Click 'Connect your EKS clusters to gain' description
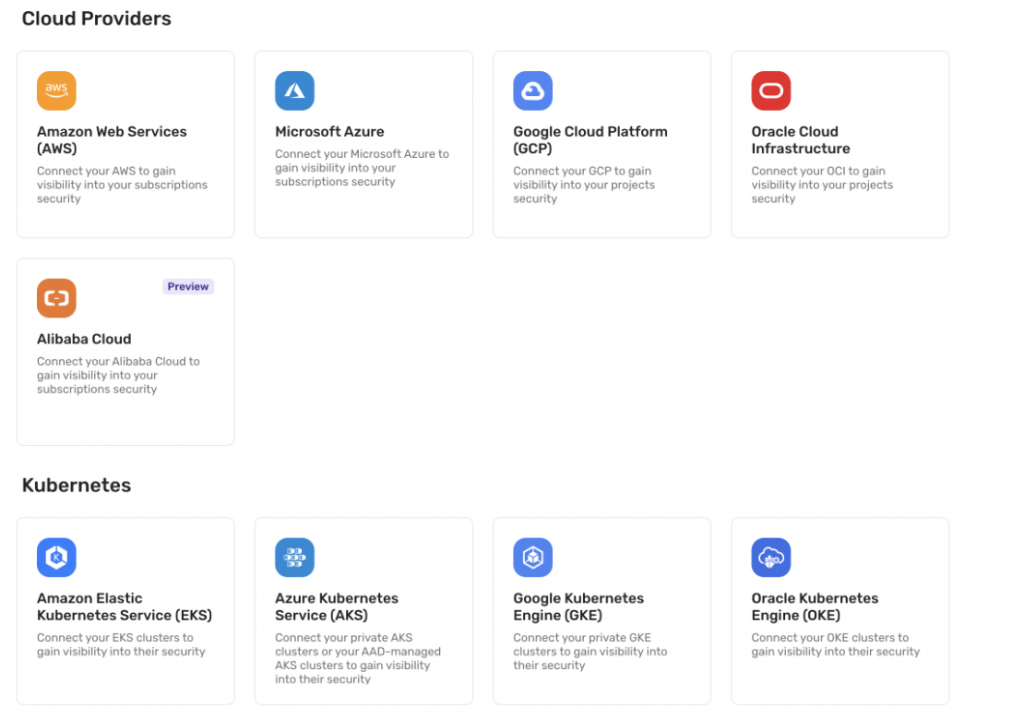1024x720 pixels. click(x=121, y=644)
